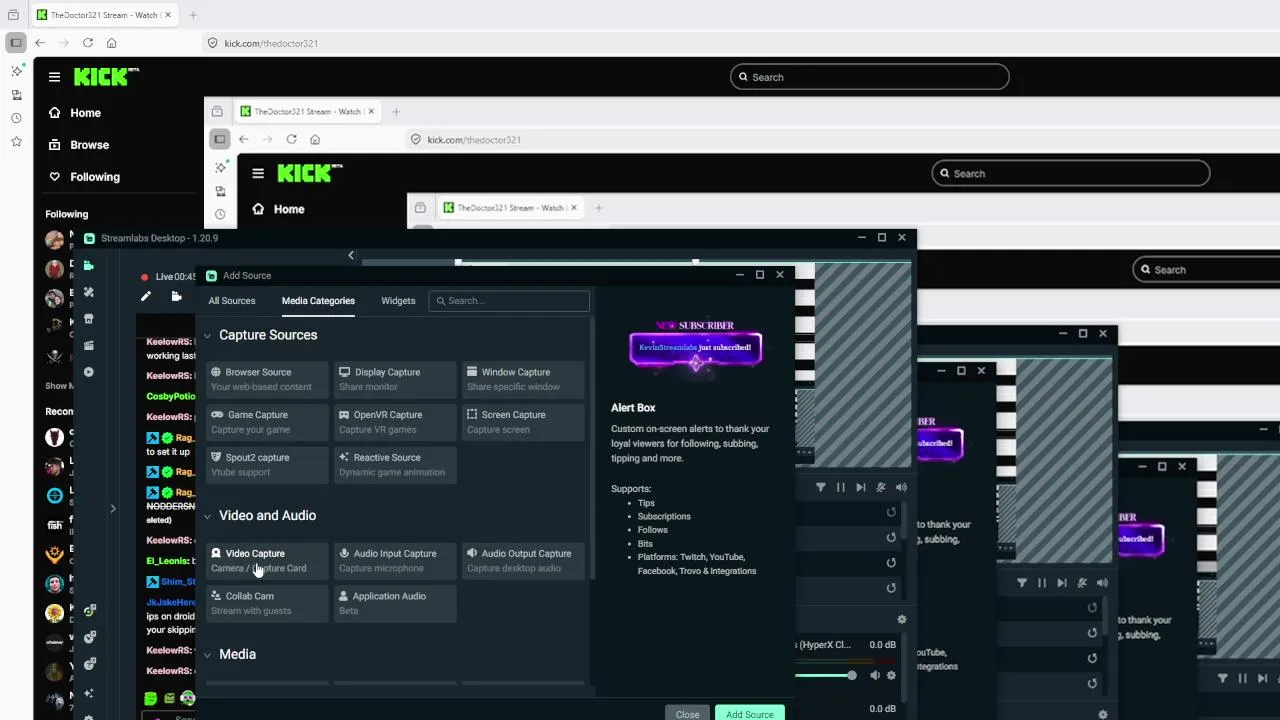Choose the Display Capture source
1280x720 pixels.
pyautogui.click(x=395, y=379)
